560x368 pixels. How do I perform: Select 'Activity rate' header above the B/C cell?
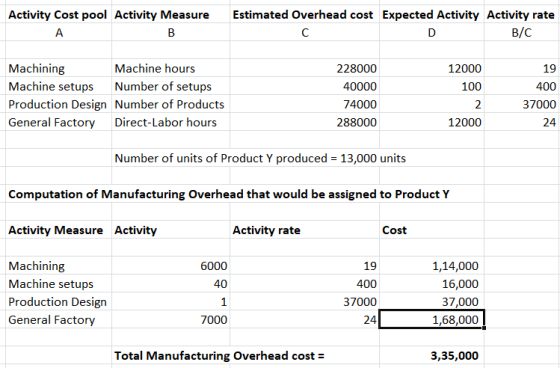(521, 15)
